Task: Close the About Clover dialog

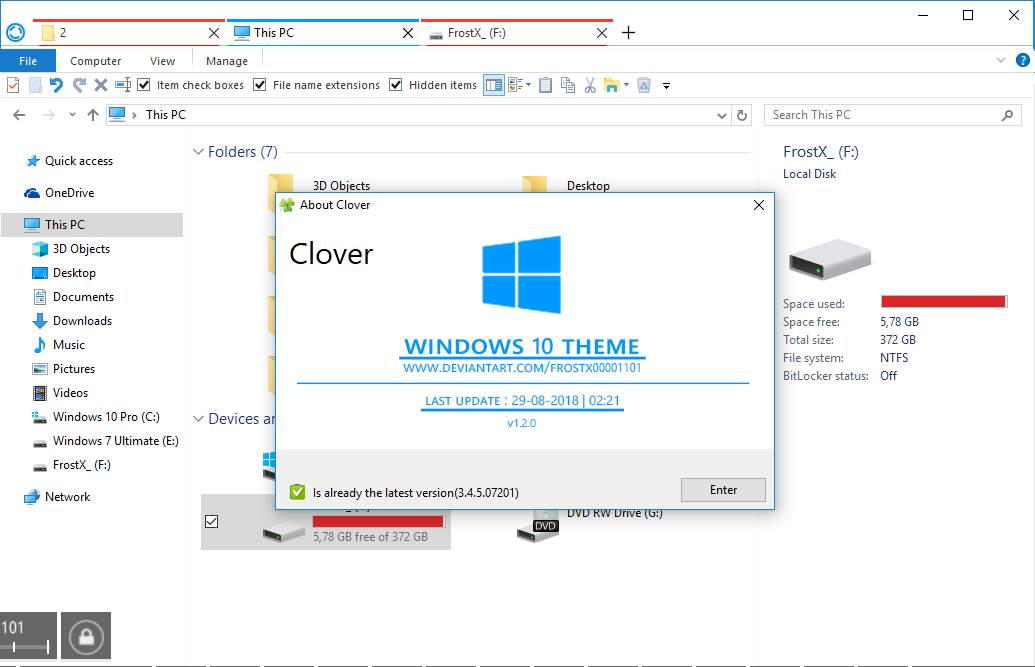Action: [x=759, y=205]
